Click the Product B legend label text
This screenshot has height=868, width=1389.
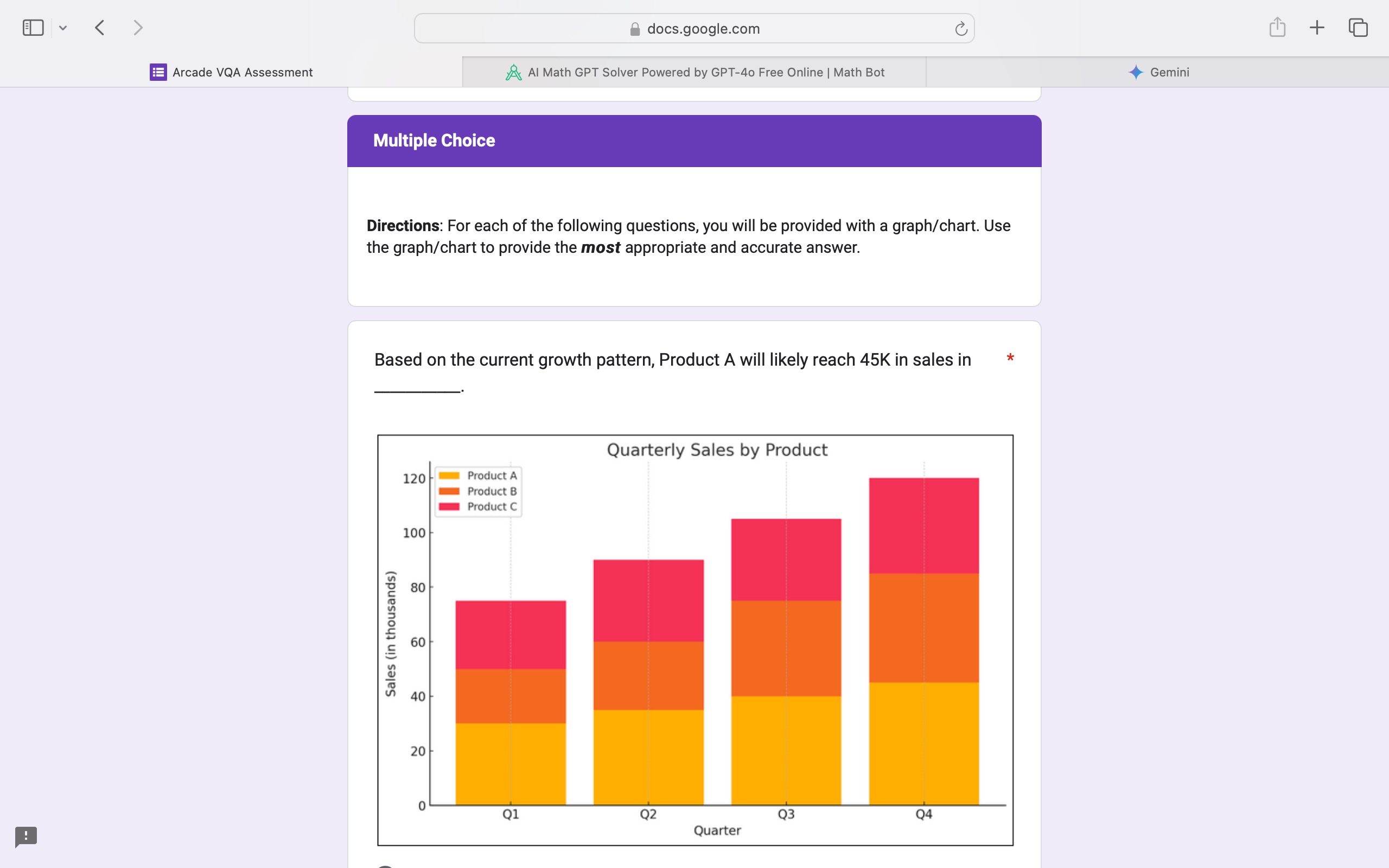tap(492, 491)
